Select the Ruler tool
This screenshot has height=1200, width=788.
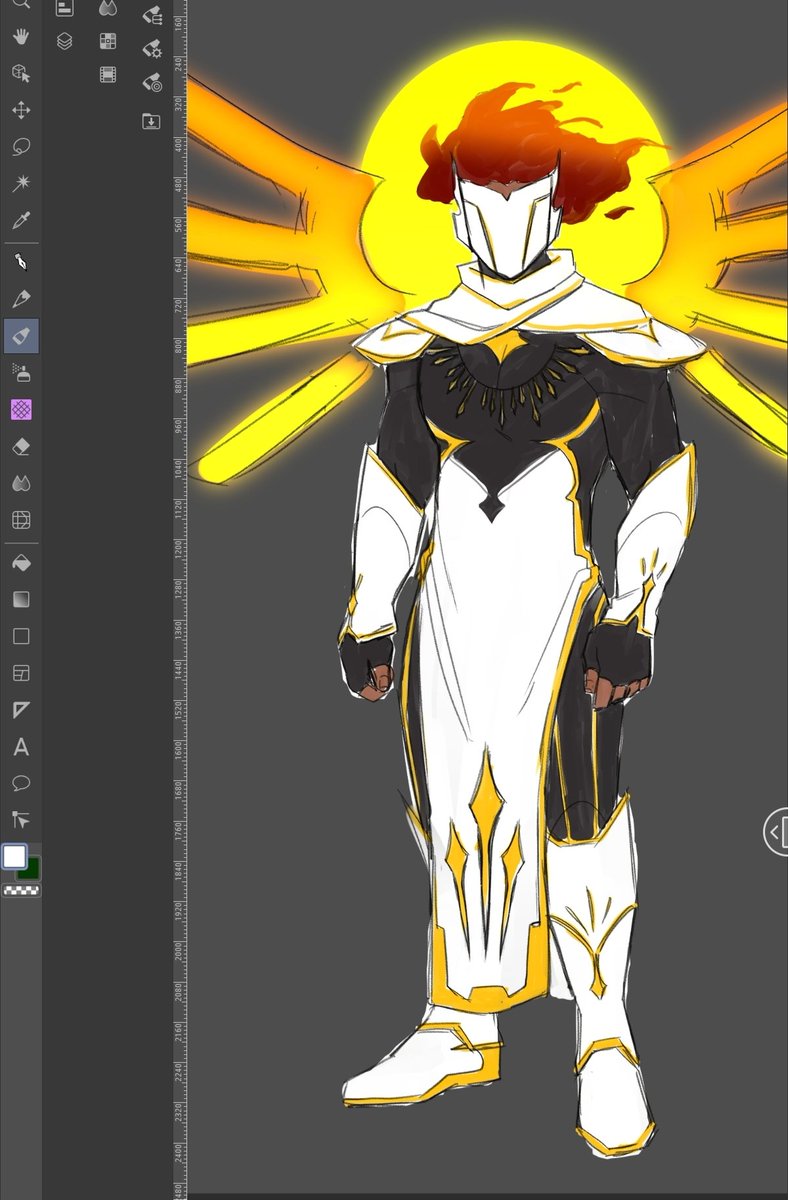click(21, 710)
